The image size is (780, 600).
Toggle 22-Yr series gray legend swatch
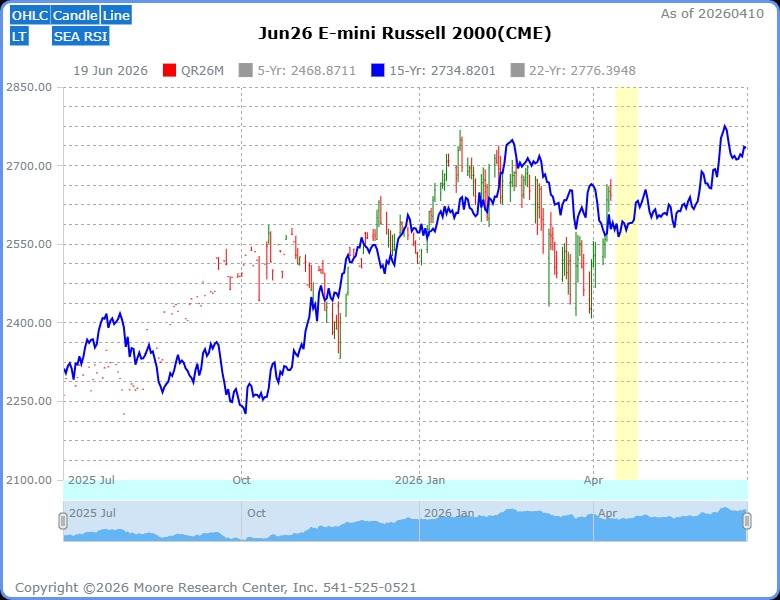coord(517,70)
